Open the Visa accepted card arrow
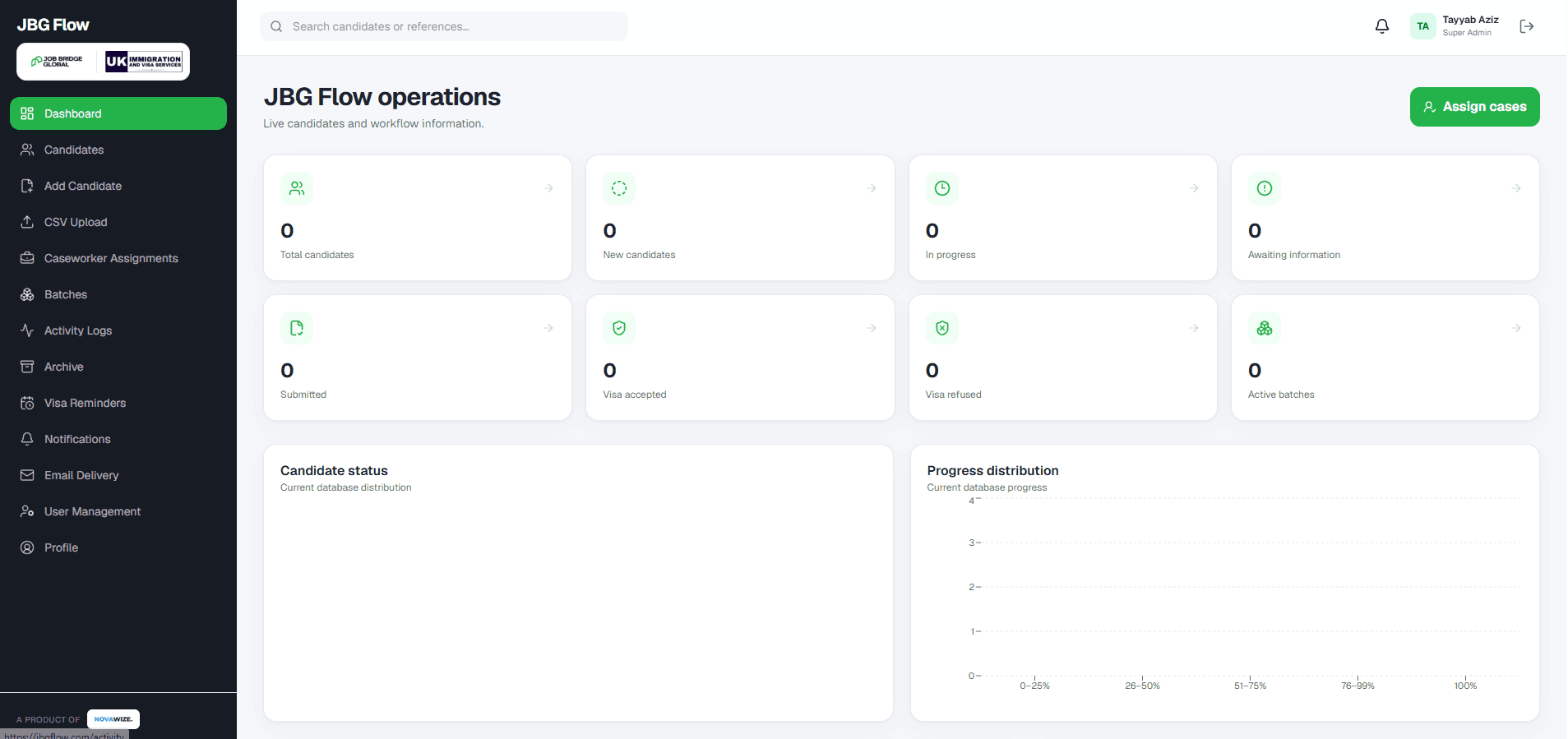Image resolution: width=1568 pixels, height=739 pixels. pos(872,328)
